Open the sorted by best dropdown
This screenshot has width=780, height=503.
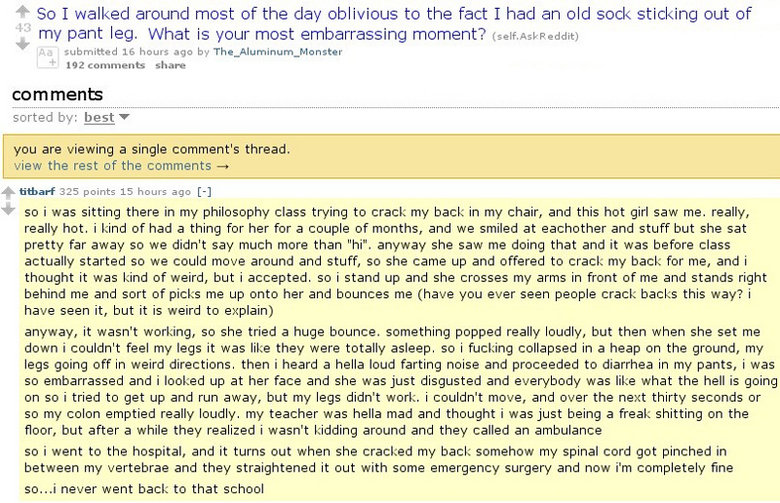(x=99, y=117)
